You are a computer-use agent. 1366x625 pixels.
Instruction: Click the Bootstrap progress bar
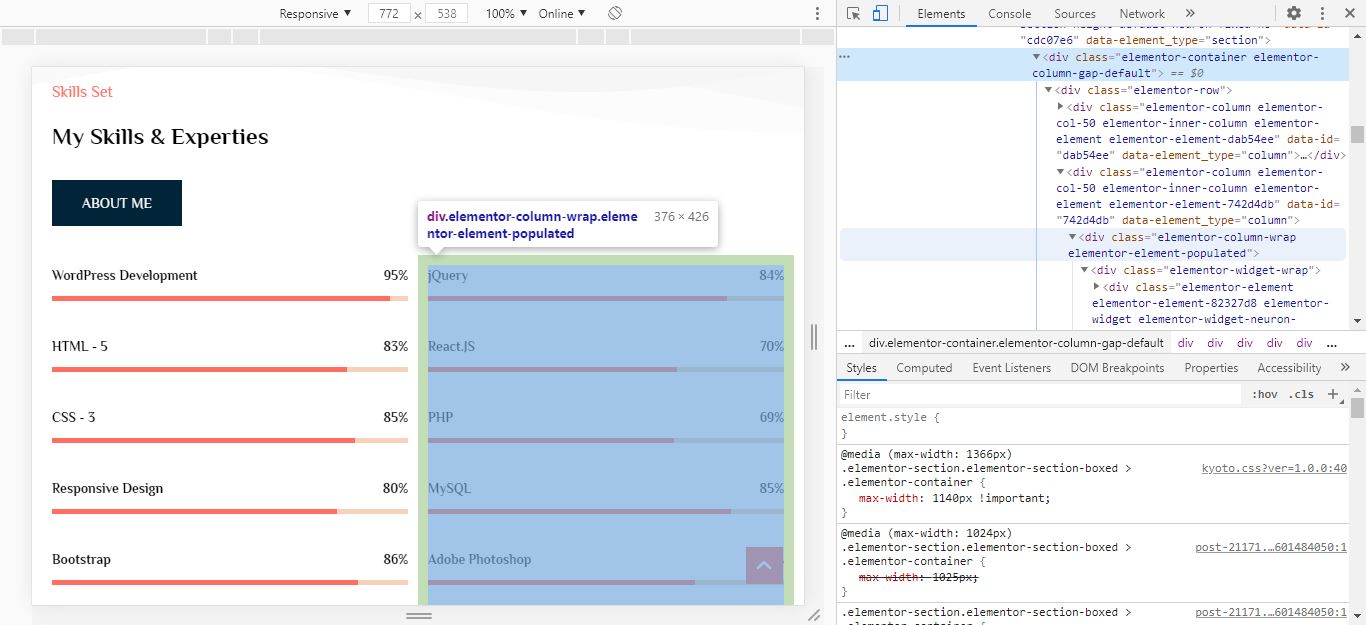(x=230, y=582)
